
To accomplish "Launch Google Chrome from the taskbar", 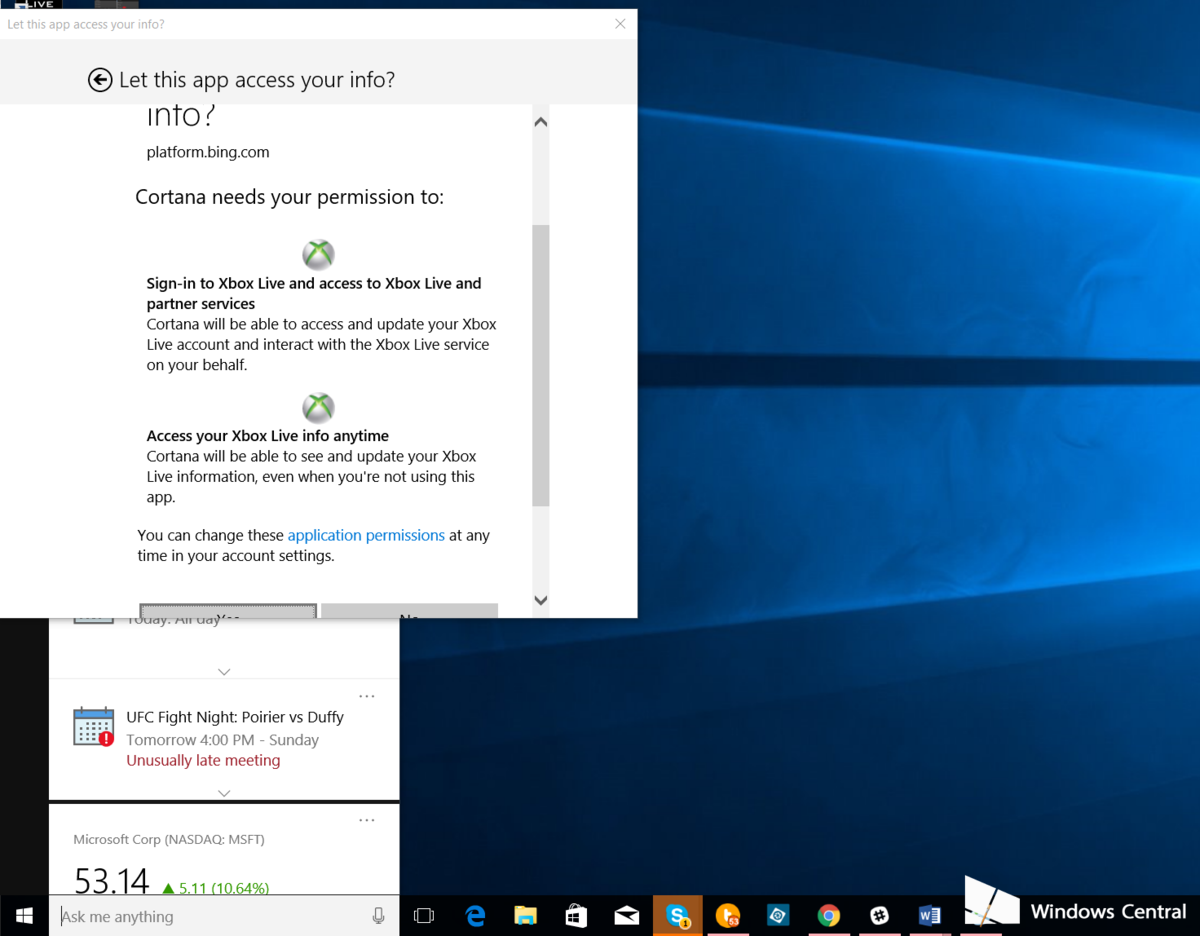I will [x=828, y=916].
